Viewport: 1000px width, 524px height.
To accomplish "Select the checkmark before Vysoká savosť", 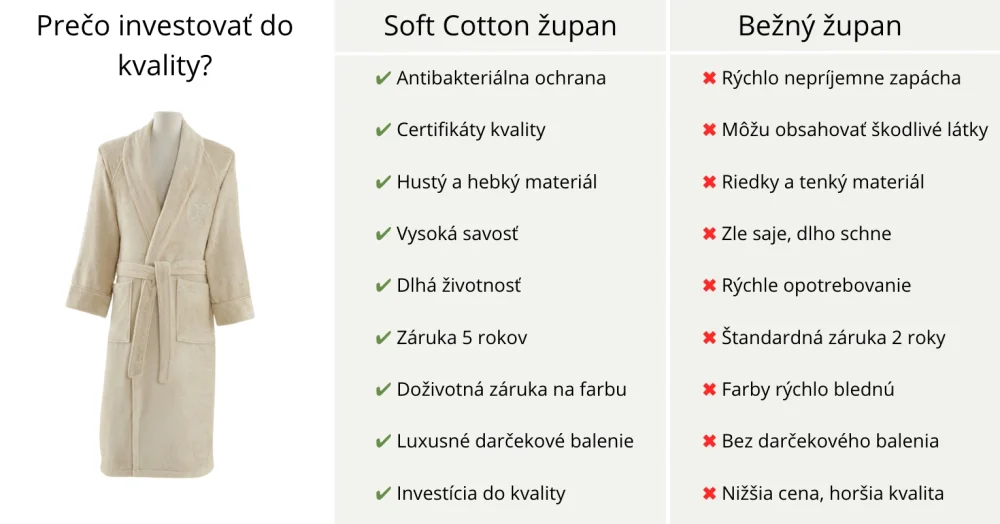I will [x=383, y=234].
